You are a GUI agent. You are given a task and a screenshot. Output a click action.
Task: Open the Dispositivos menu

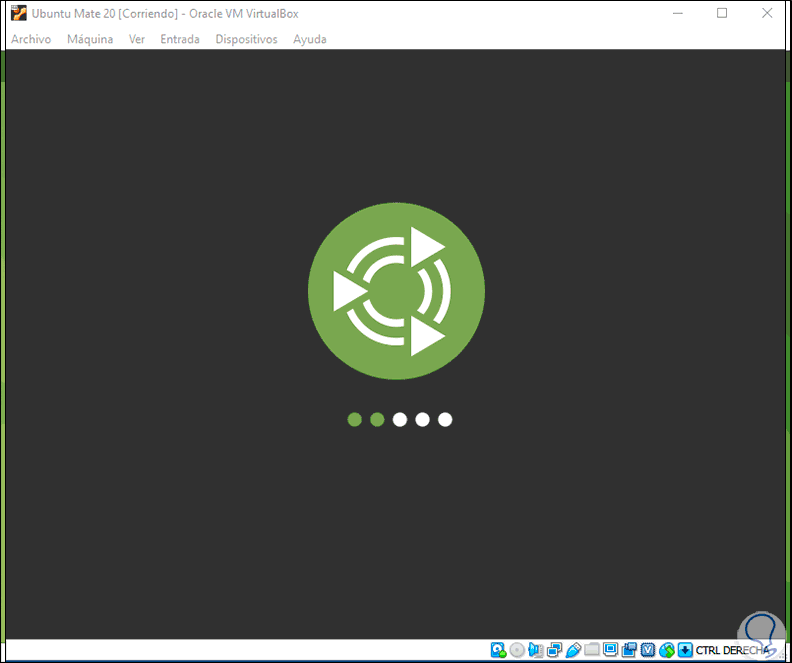tap(246, 39)
